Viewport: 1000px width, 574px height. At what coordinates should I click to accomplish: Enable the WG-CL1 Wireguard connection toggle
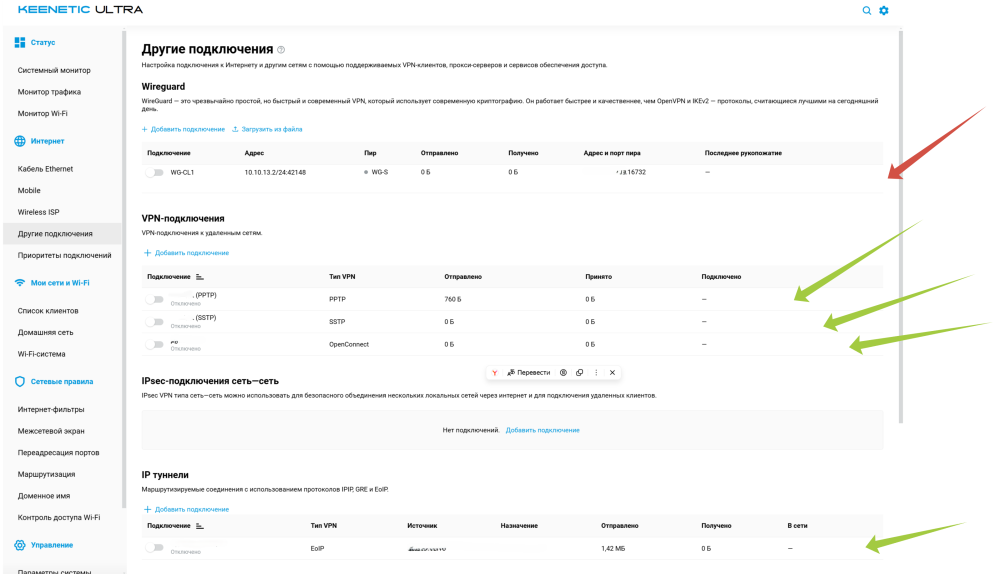point(154,172)
